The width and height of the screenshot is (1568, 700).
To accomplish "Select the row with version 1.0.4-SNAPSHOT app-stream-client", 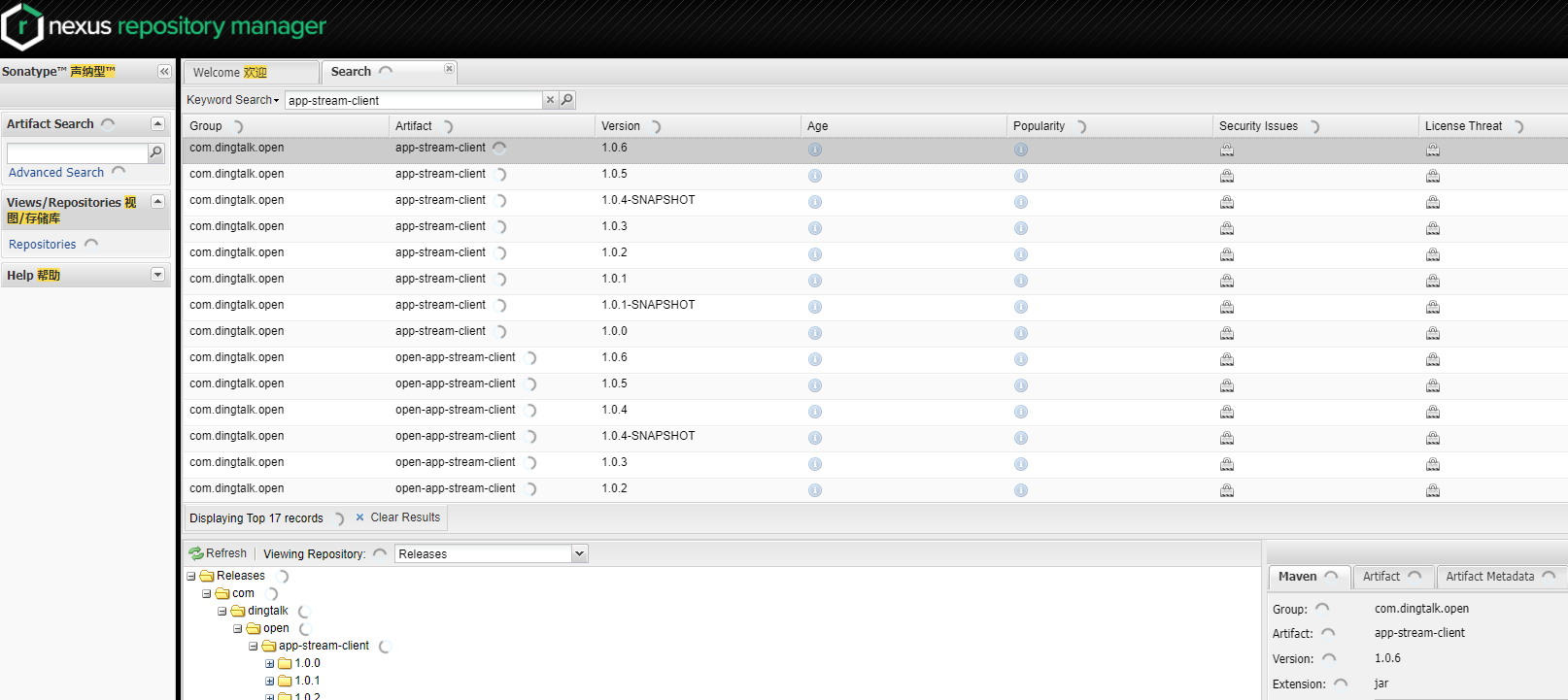I will [x=874, y=202].
